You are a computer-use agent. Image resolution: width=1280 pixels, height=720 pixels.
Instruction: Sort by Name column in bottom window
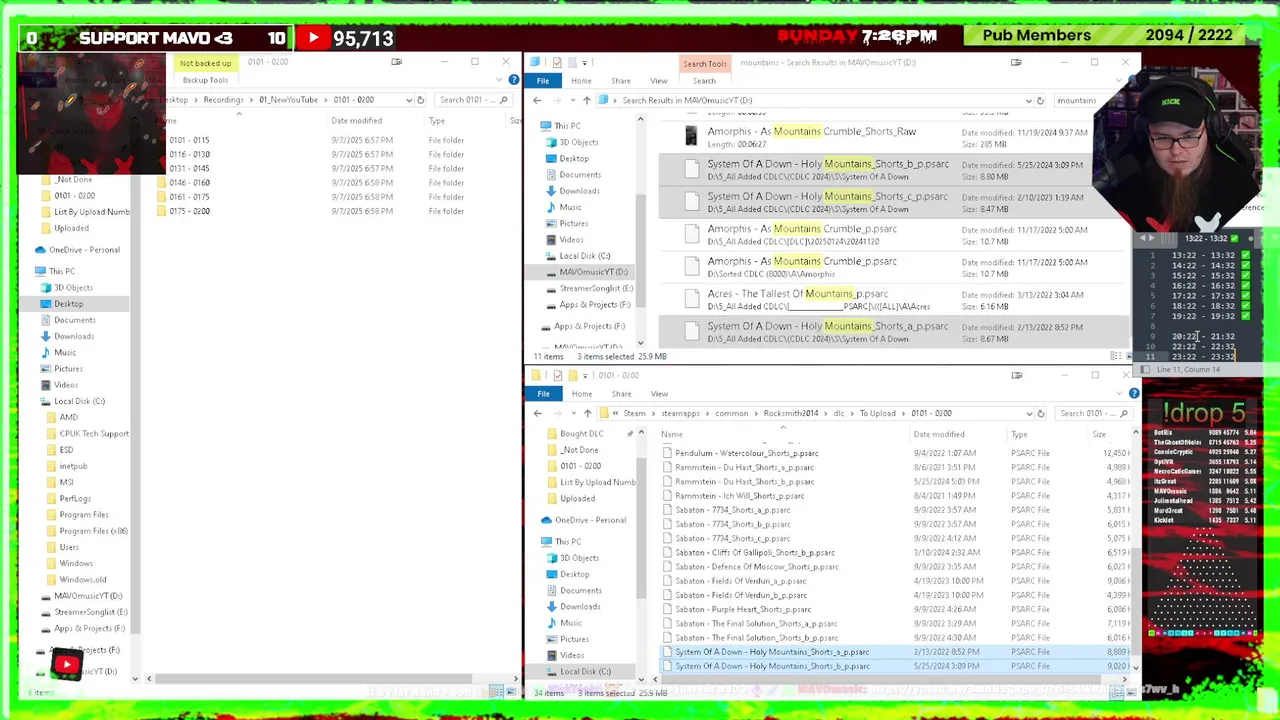(671, 434)
